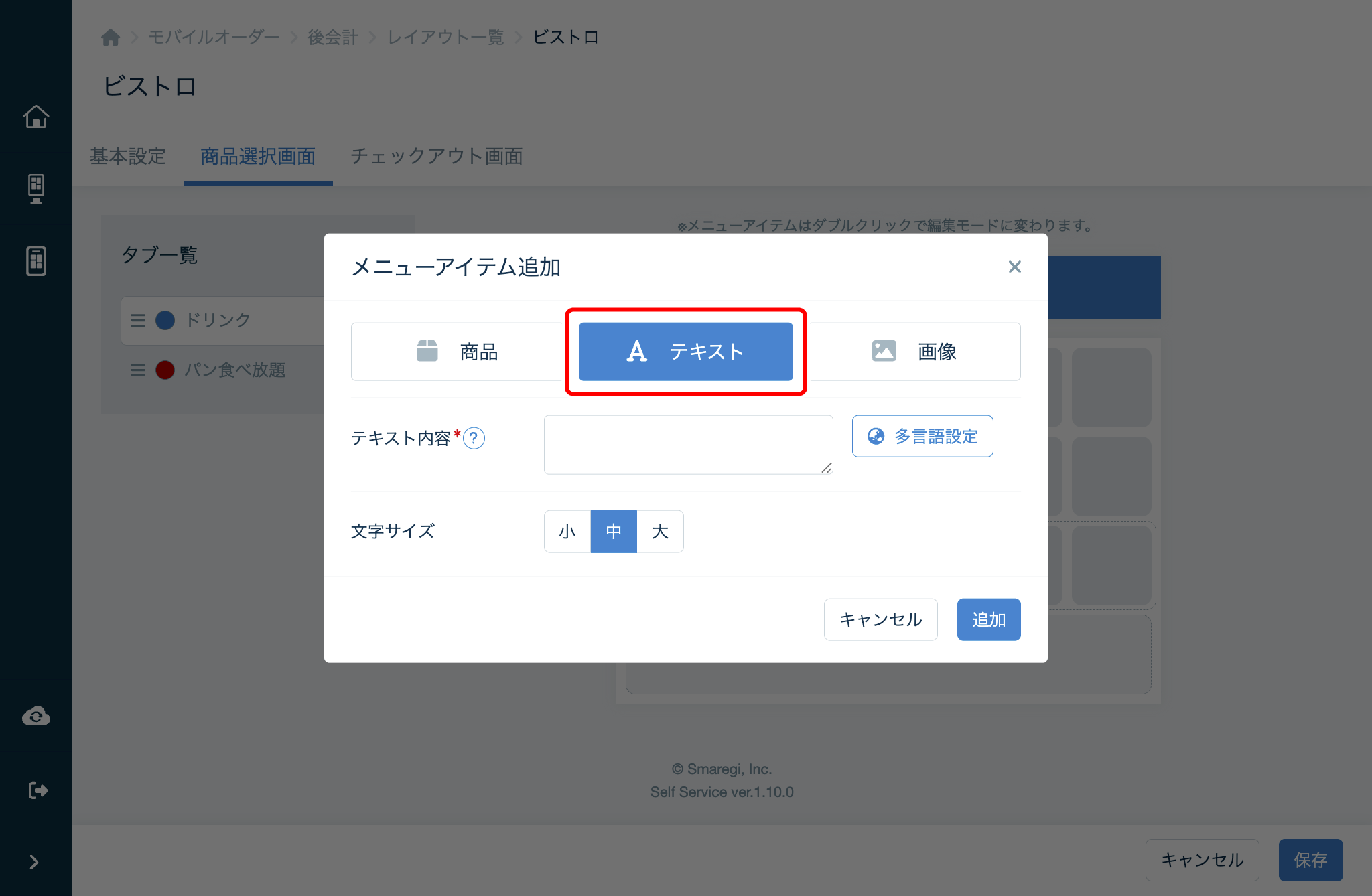This screenshot has height=896, width=1372.
Task: Select 小 text size option
Action: [567, 531]
